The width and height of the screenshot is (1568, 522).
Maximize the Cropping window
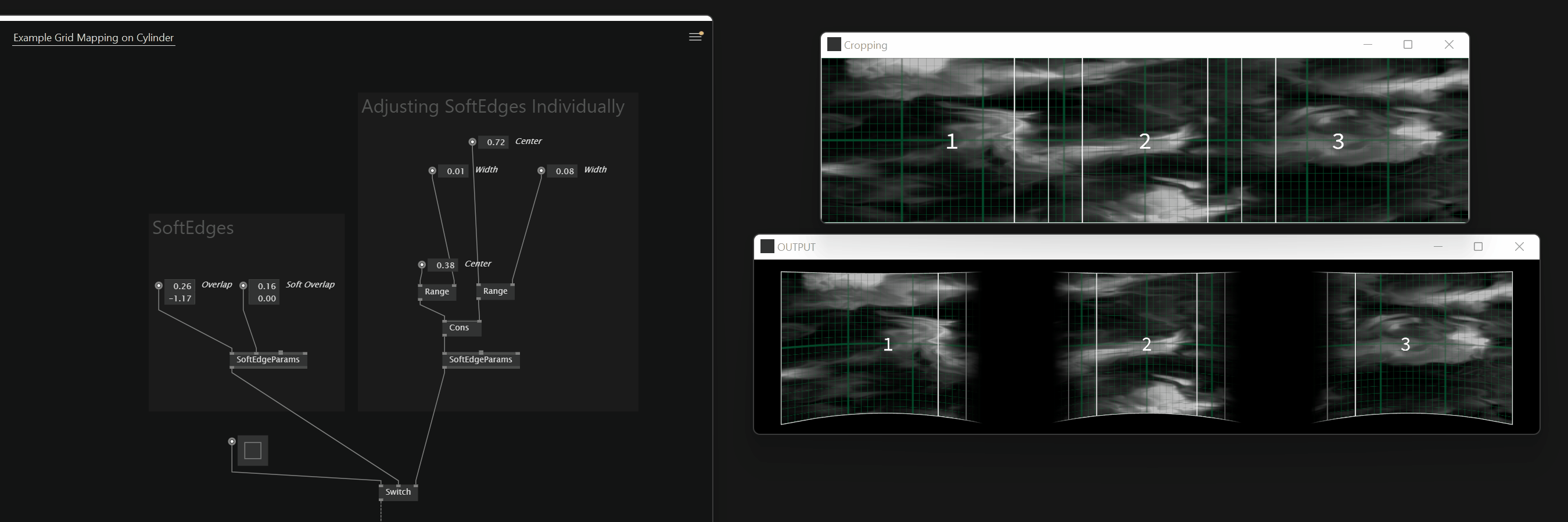point(1408,44)
